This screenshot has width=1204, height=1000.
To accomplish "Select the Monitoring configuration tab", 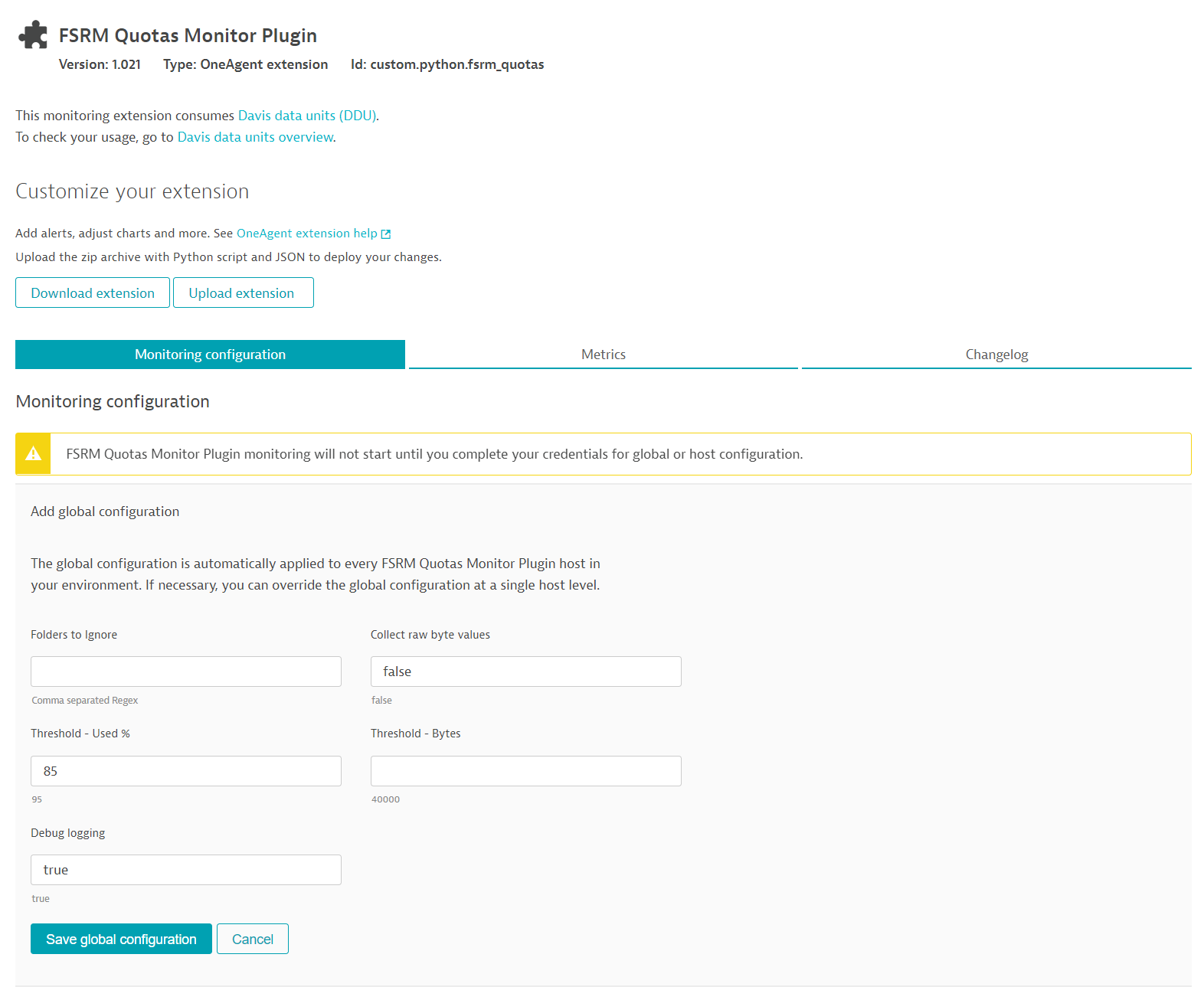I will click(210, 355).
